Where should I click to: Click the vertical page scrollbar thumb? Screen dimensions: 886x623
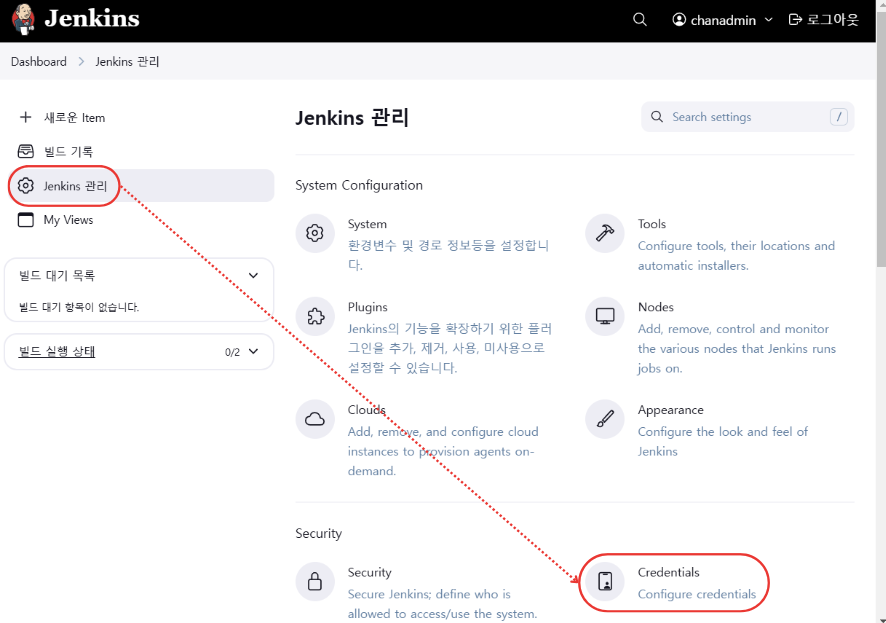click(x=881, y=138)
